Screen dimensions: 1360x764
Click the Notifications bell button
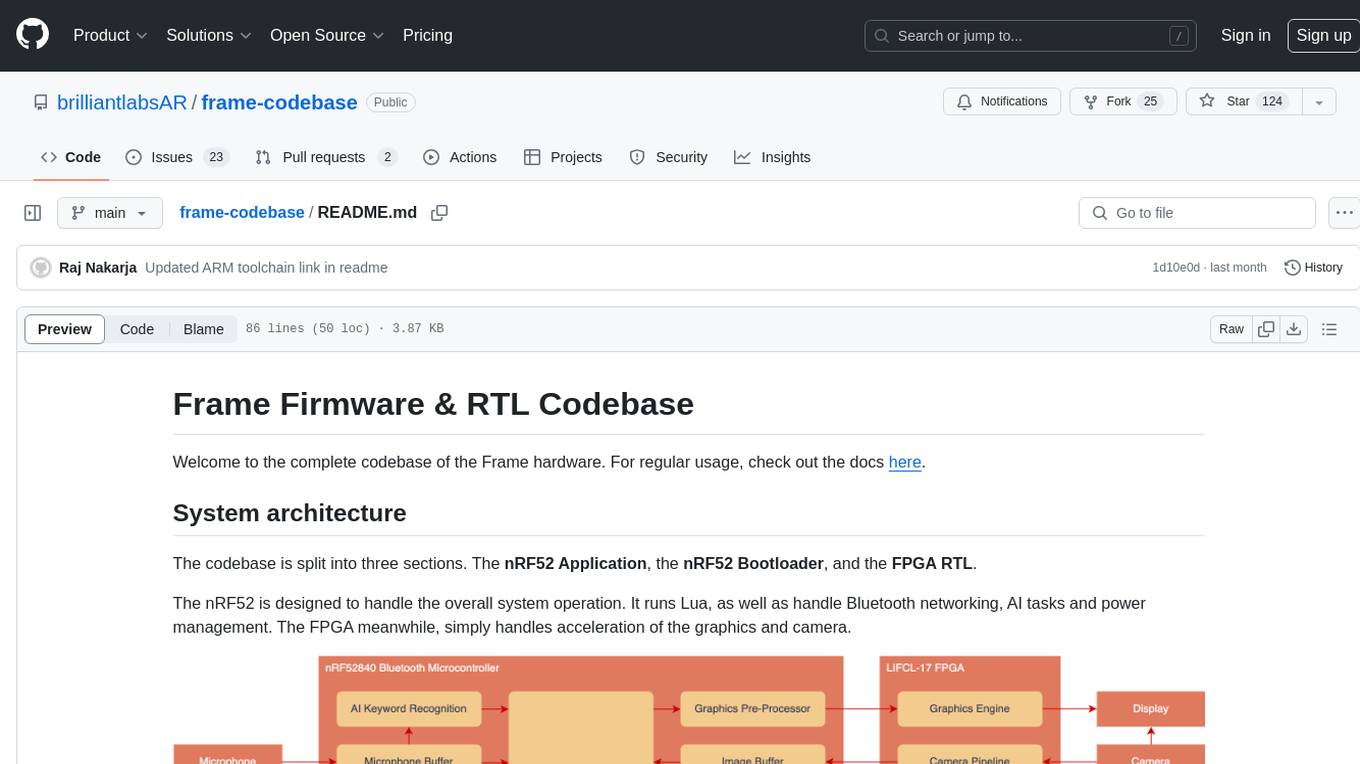point(1002,102)
